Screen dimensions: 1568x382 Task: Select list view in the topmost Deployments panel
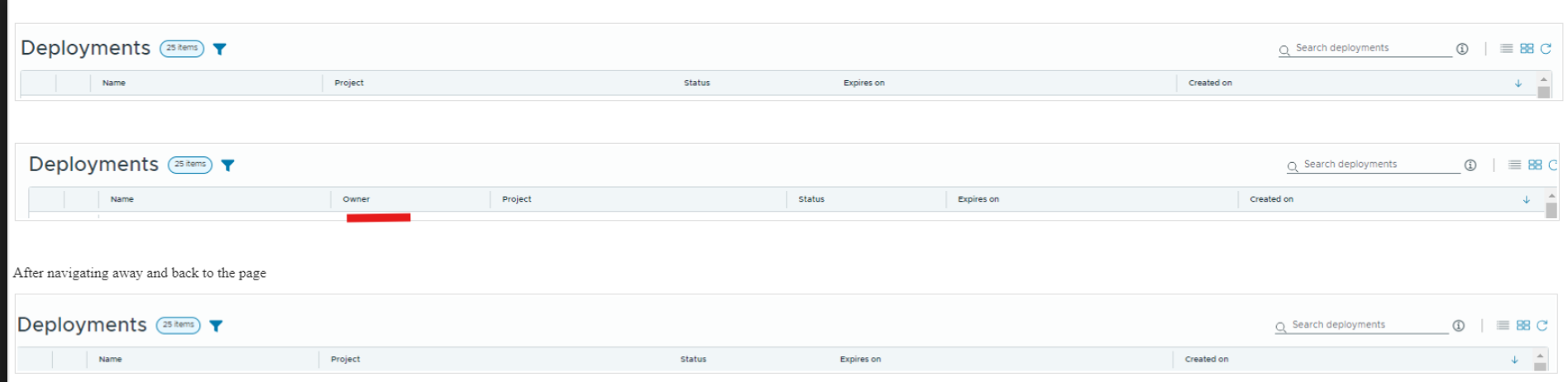pos(1507,49)
